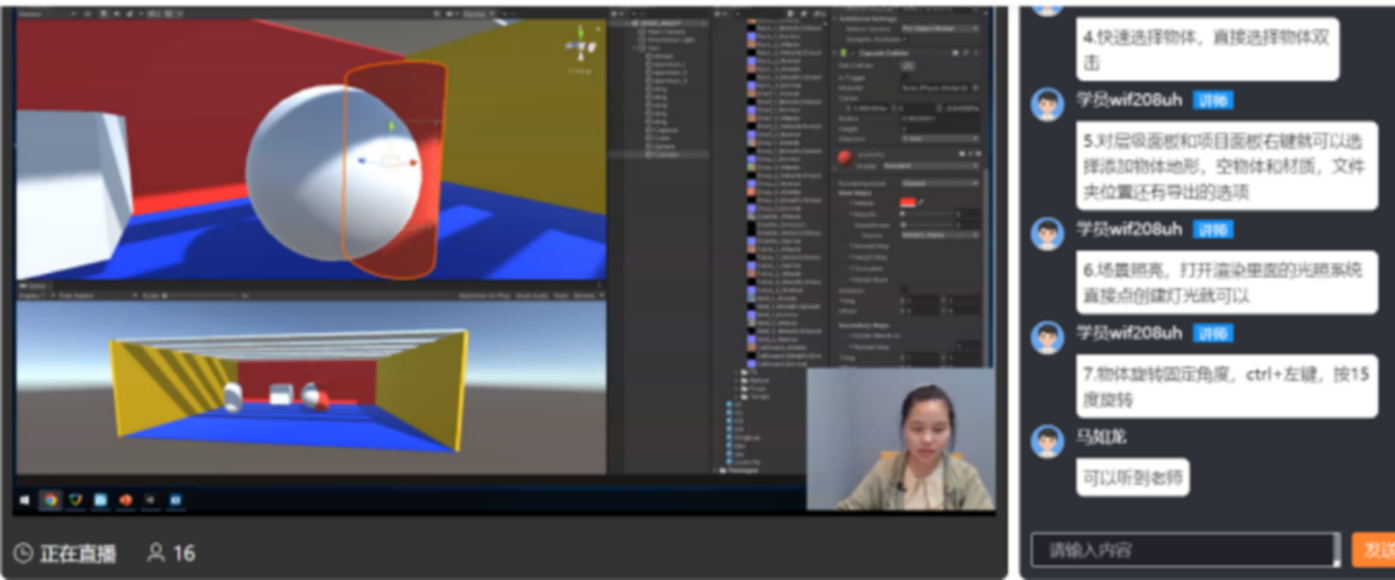This screenshot has height=580, width=1395.
Task: Click the Albedo eyedropper icon
Action: [923, 202]
